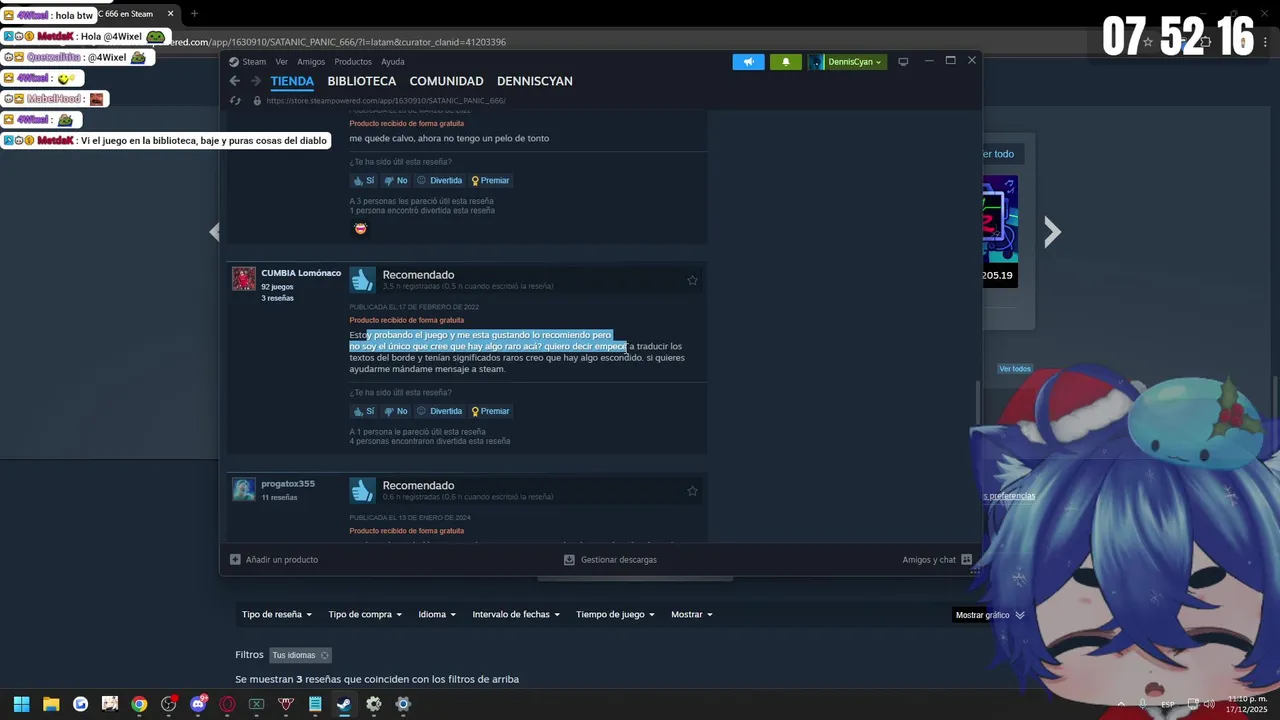
Task: Click the Steam page vertical scrollbar
Action: click(x=977, y=402)
